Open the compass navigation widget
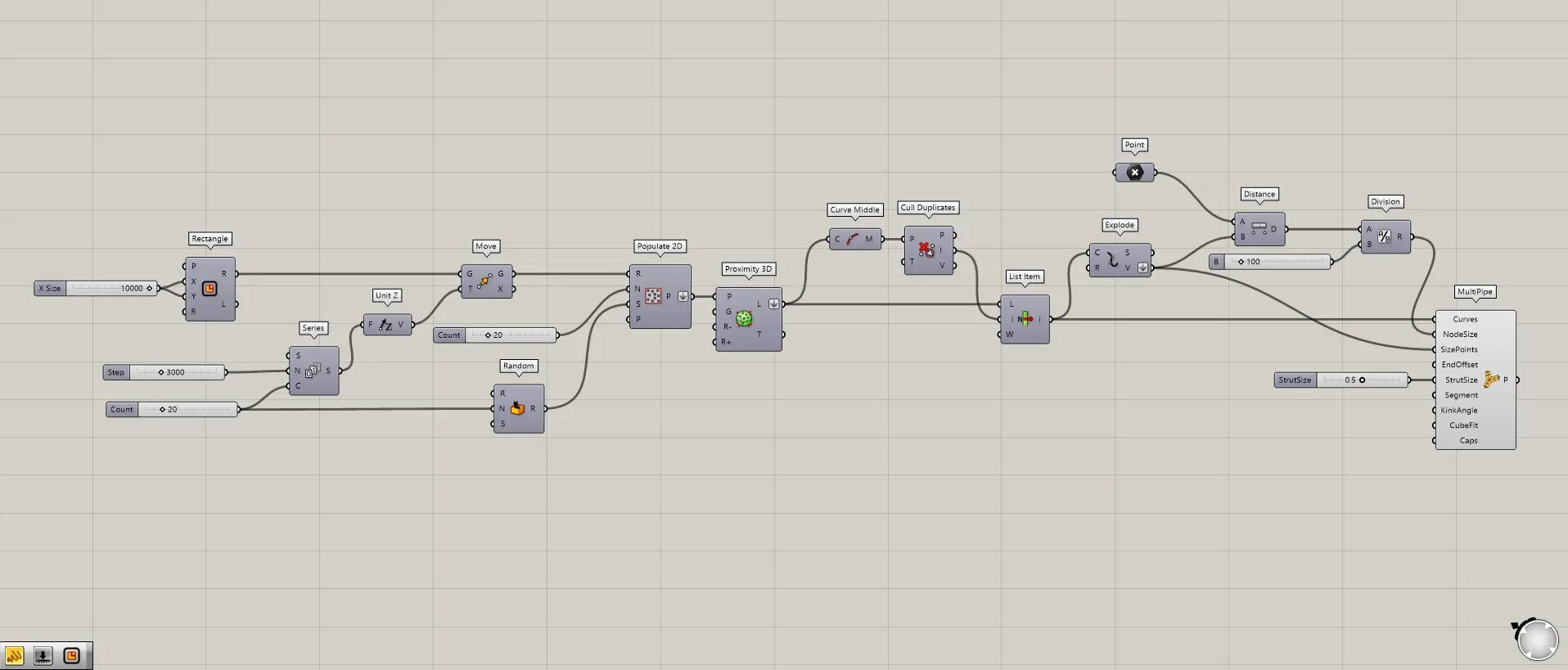Screen dimensions: 1568x670 [x=1536, y=640]
